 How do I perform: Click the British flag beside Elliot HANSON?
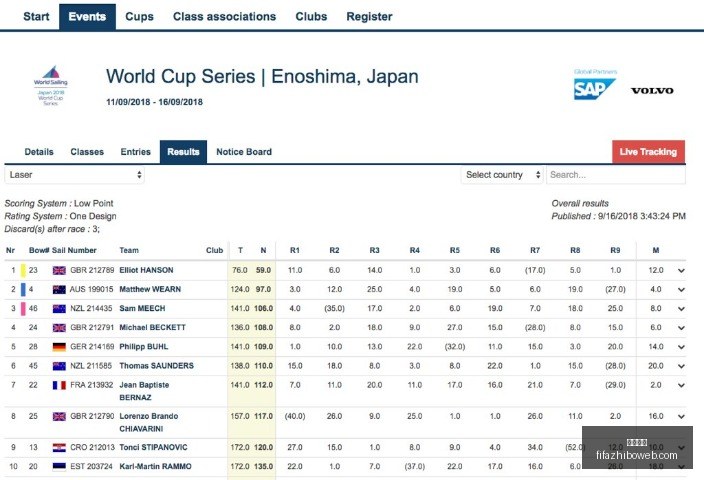pos(59,270)
